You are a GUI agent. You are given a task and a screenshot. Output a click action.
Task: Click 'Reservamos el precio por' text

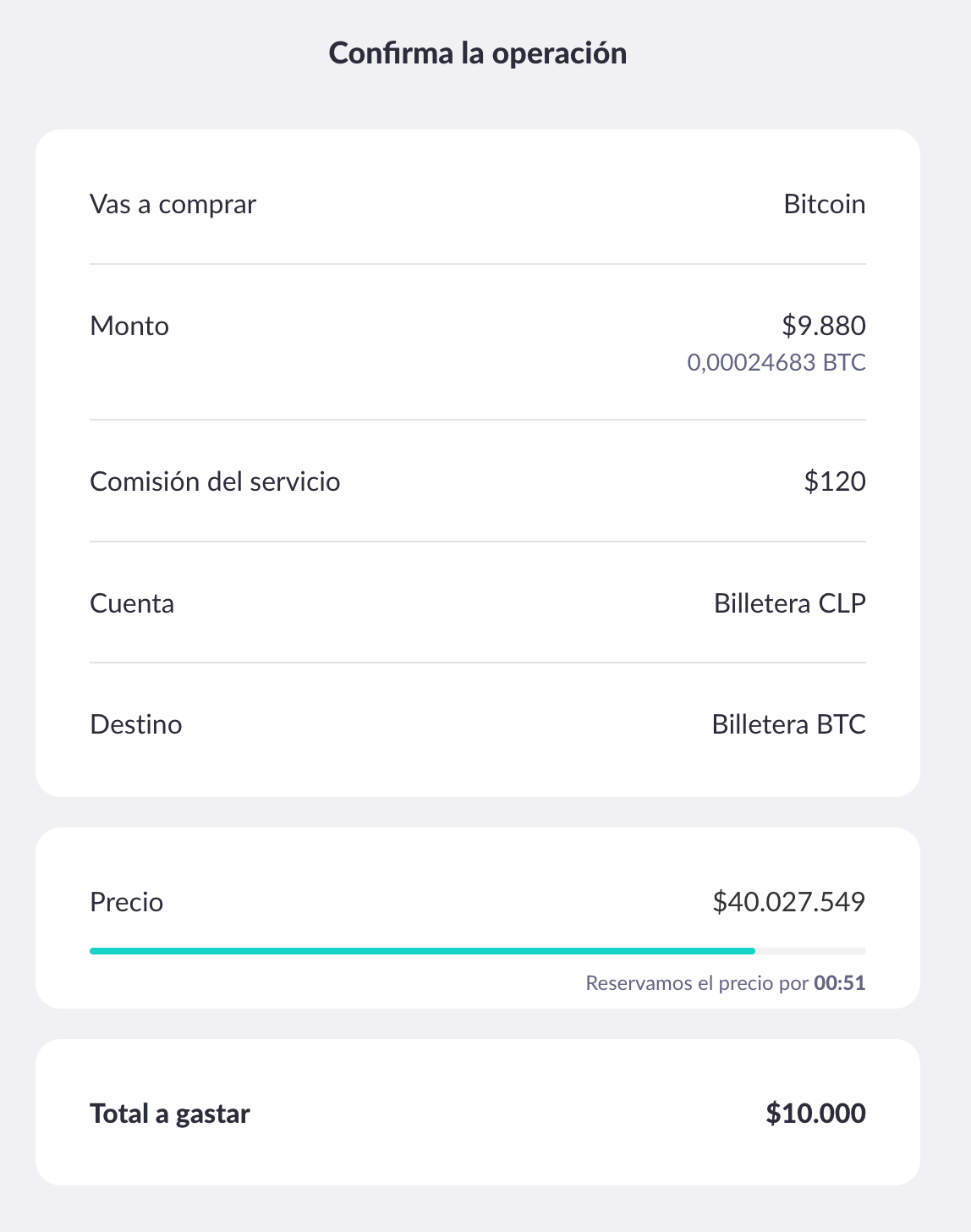697,983
